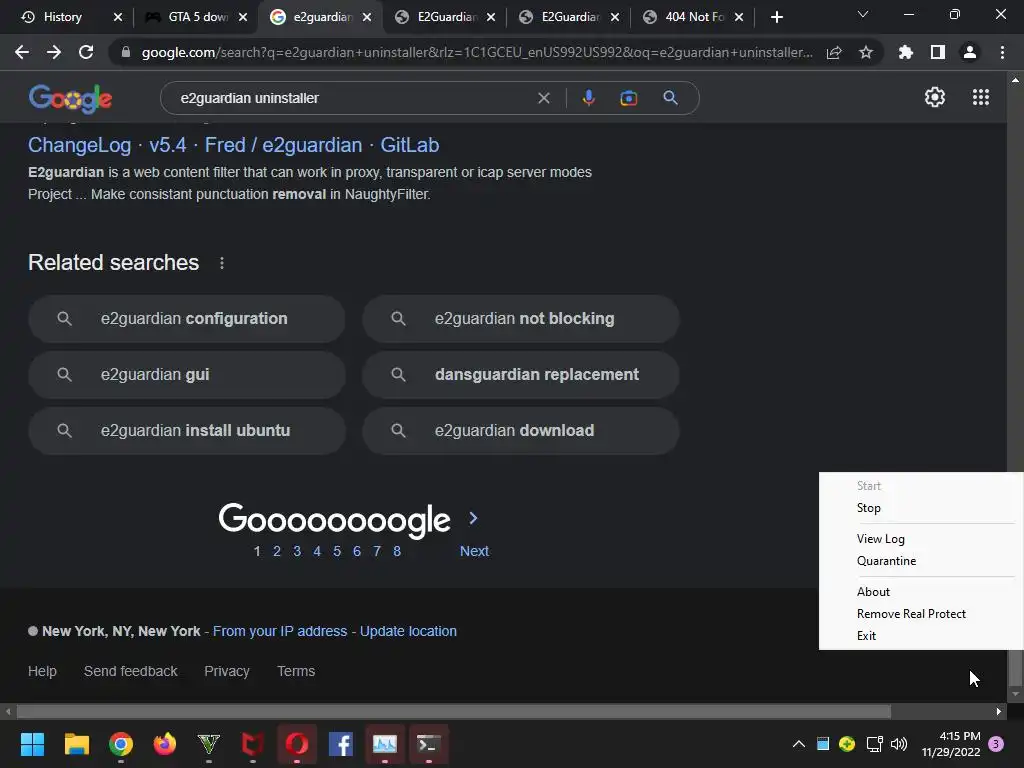Open Opera browser from taskbar
Image resolution: width=1024 pixels, height=768 pixels.
point(297,744)
